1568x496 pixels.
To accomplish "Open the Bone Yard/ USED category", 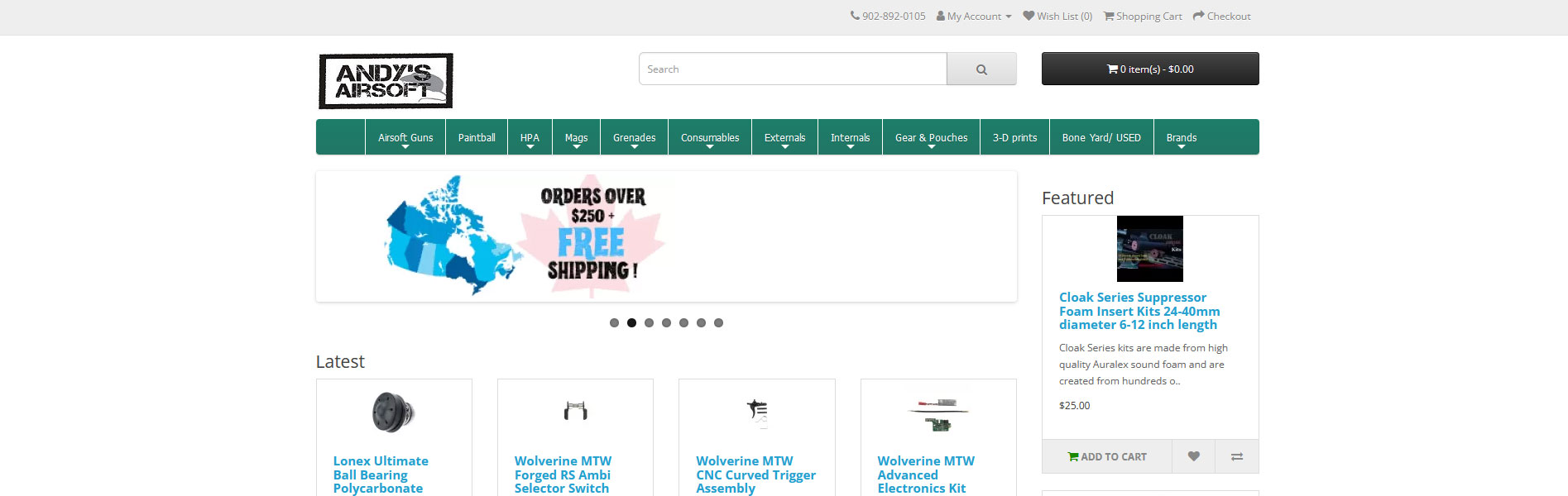I will pyautogui.click(x=1101, y=137).
